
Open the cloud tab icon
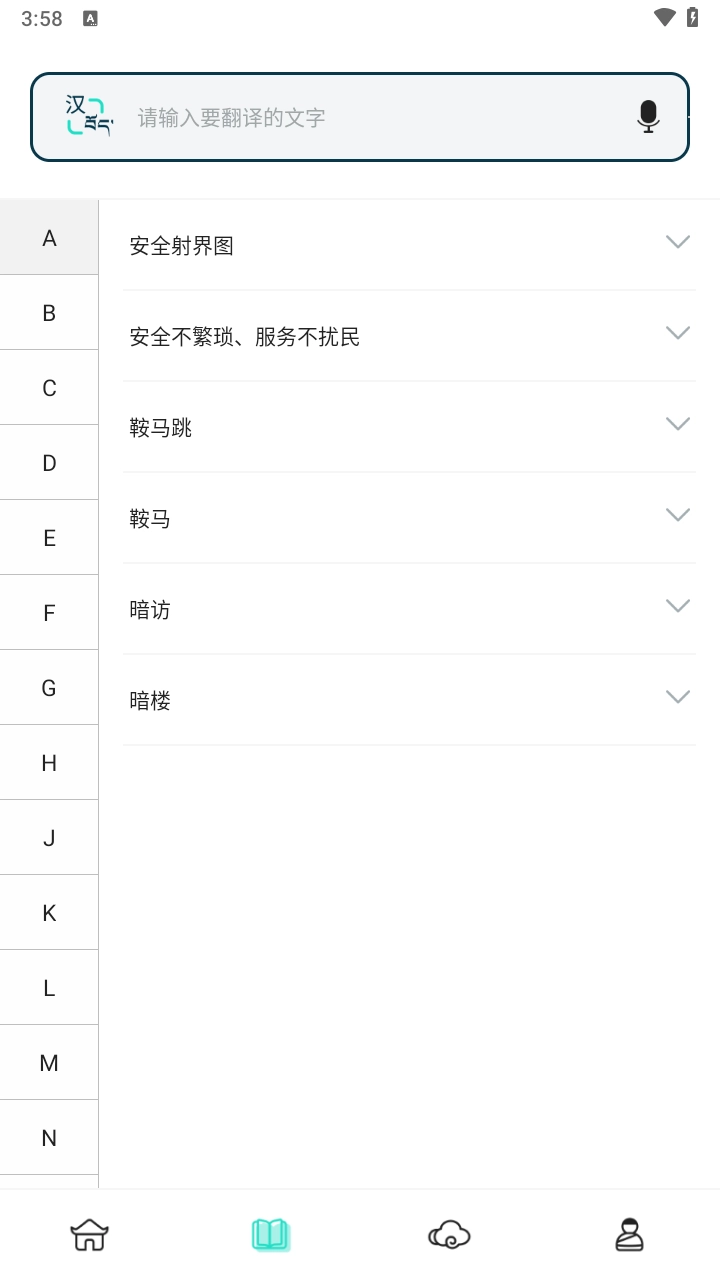(449, 1235)
